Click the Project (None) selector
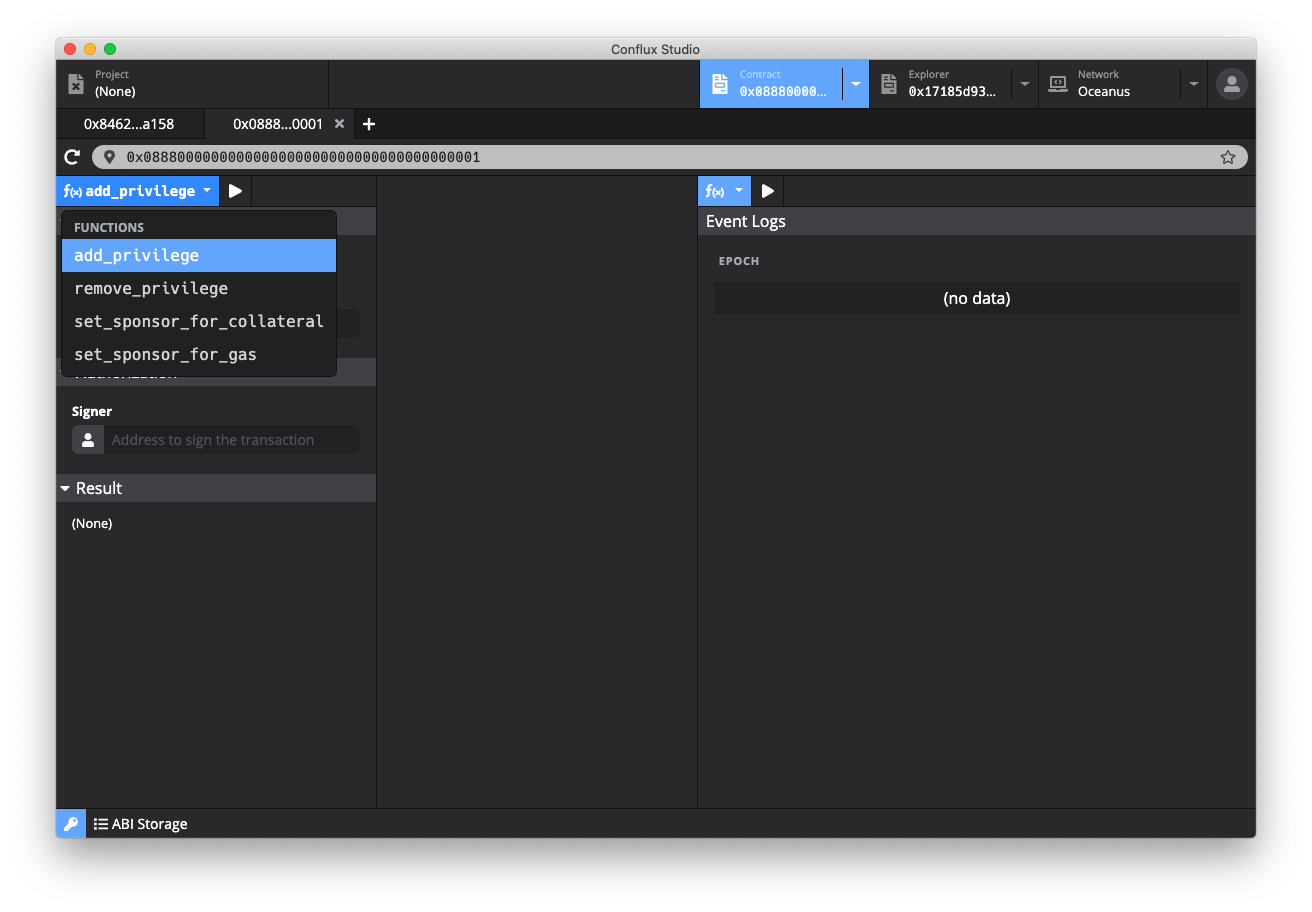1312x912 pixels. 192,84
